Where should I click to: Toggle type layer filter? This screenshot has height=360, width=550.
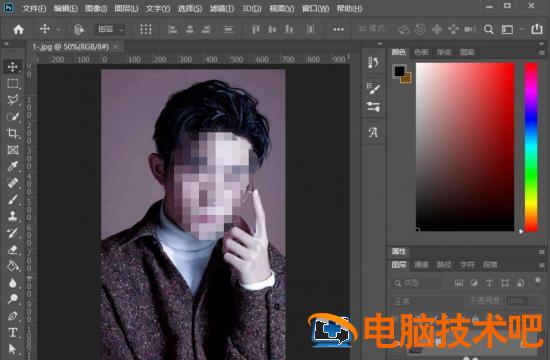coord(489,283)
